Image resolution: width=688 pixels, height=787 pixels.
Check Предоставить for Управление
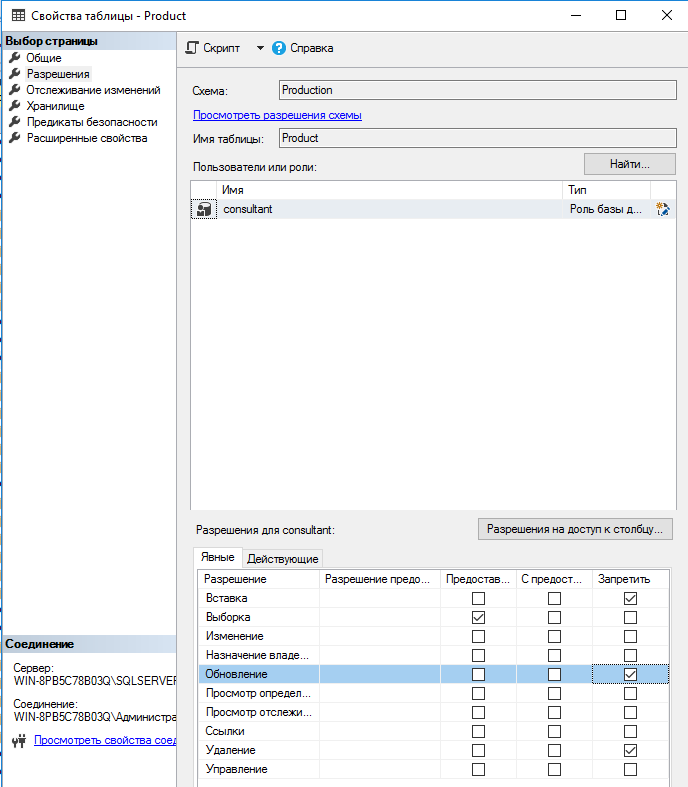pyautogui.click(x=478, y=769)
